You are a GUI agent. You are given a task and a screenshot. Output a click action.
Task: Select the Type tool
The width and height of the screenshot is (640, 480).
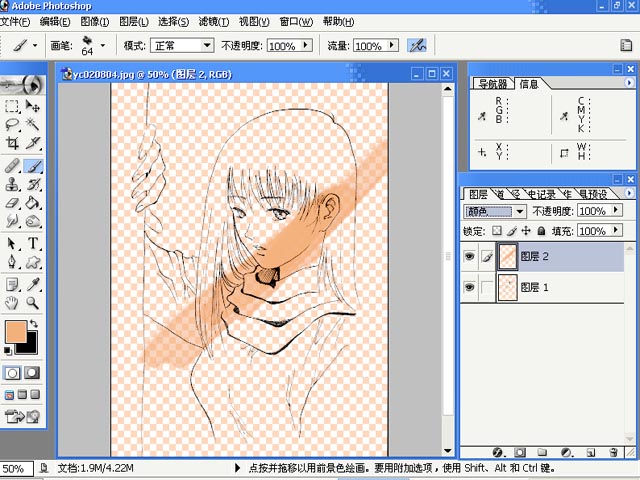[x=33, y=244]
